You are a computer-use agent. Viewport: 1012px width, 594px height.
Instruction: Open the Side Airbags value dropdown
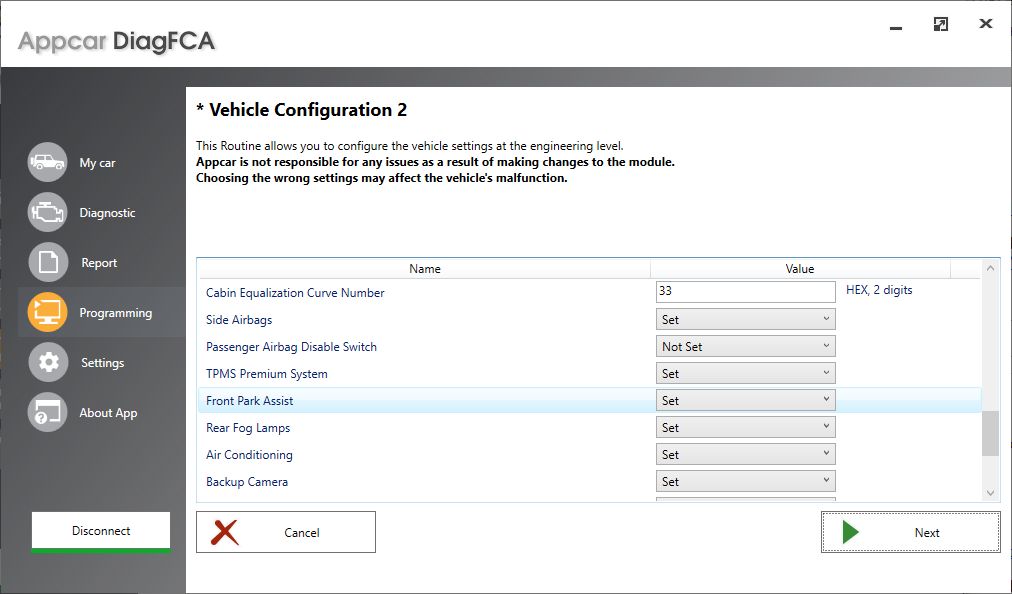[x=745, y=319]
